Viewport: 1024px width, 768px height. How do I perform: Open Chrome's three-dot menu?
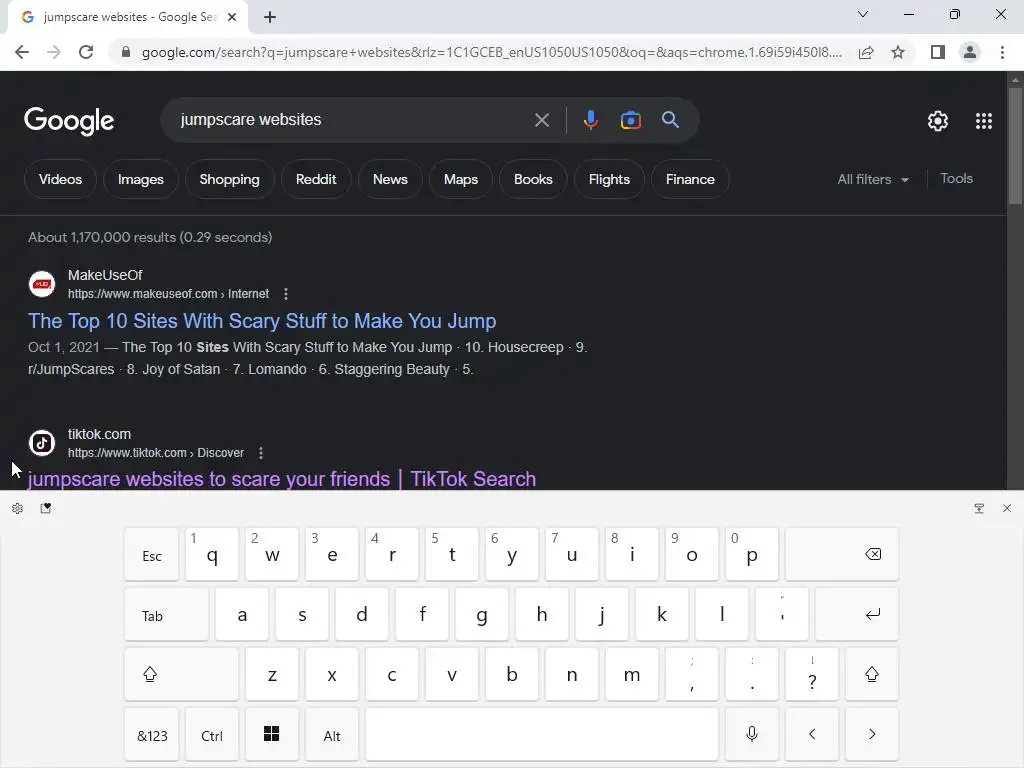tap(1002, 52)
